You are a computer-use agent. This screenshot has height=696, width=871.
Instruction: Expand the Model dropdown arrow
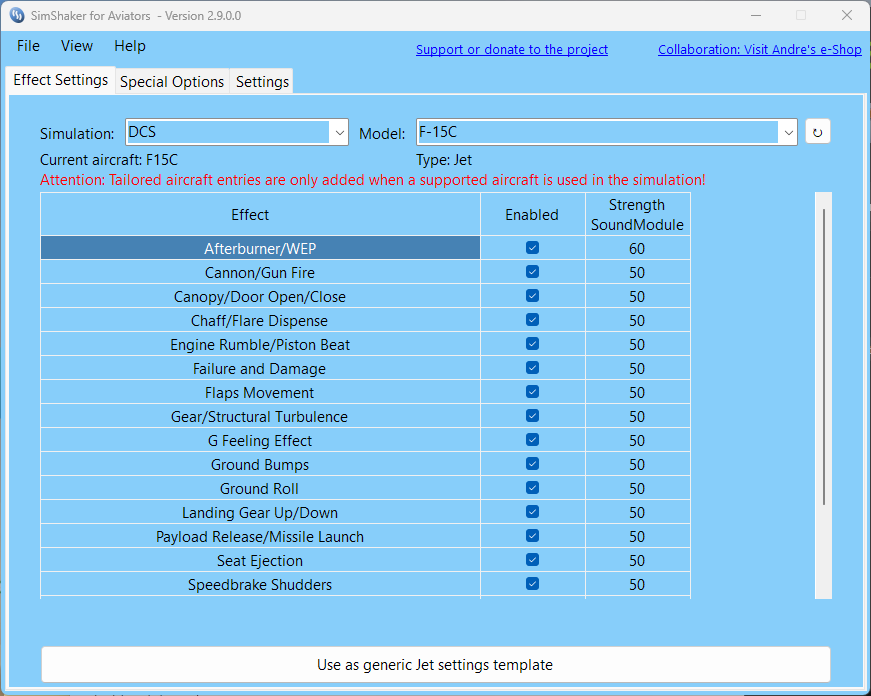(x=788, y=133)
